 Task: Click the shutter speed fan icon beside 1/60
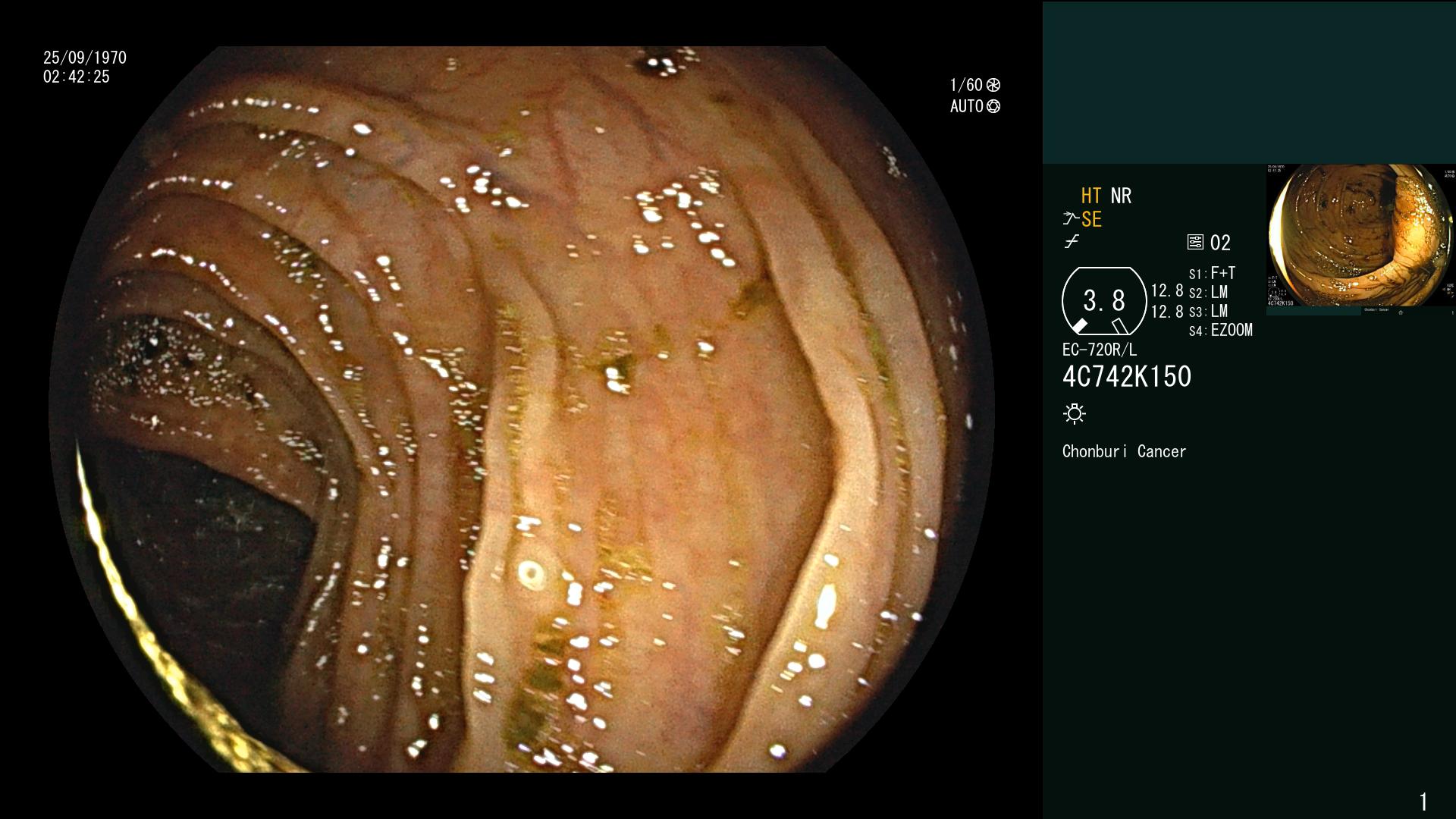point(993,85)
